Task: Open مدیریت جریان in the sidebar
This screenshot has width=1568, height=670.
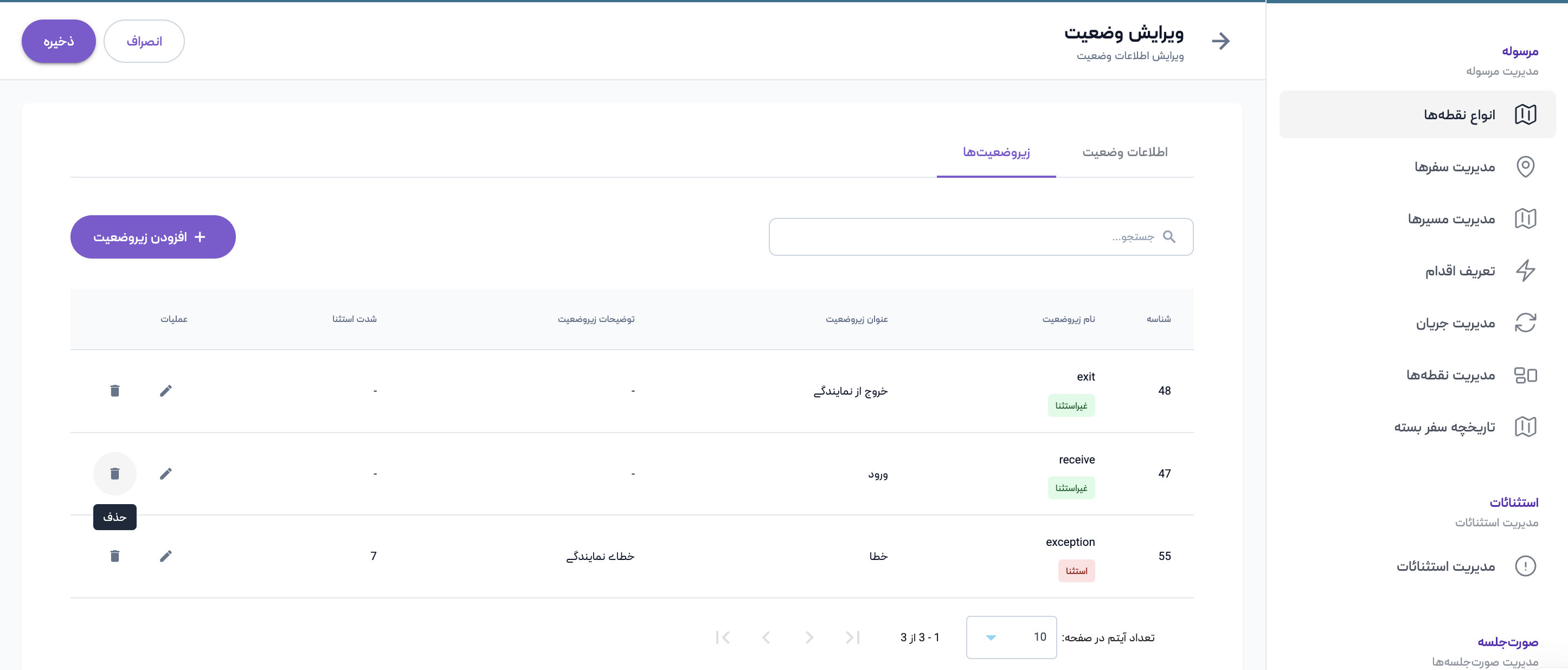Action: point(1455,323)
